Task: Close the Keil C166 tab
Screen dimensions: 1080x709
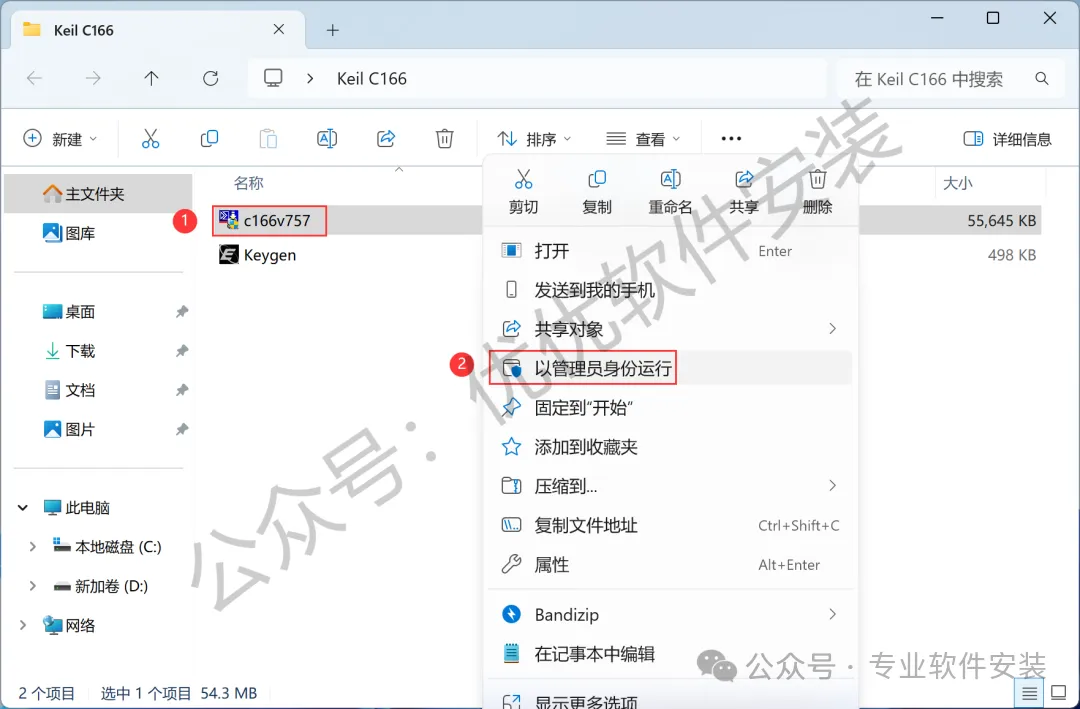Action: point(279,29)
